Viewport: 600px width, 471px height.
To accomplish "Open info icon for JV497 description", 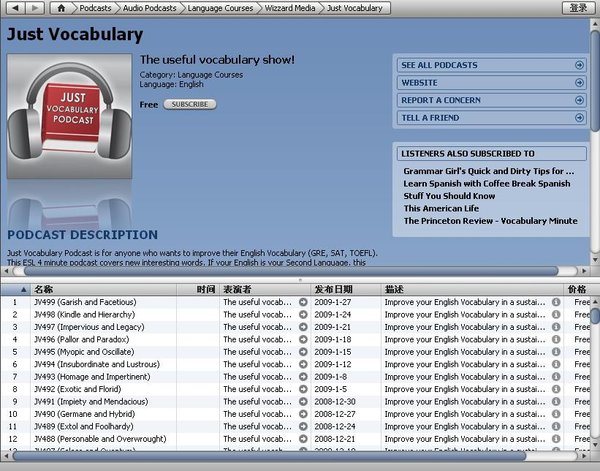I will pyautogui.click(x=556, y=327).
